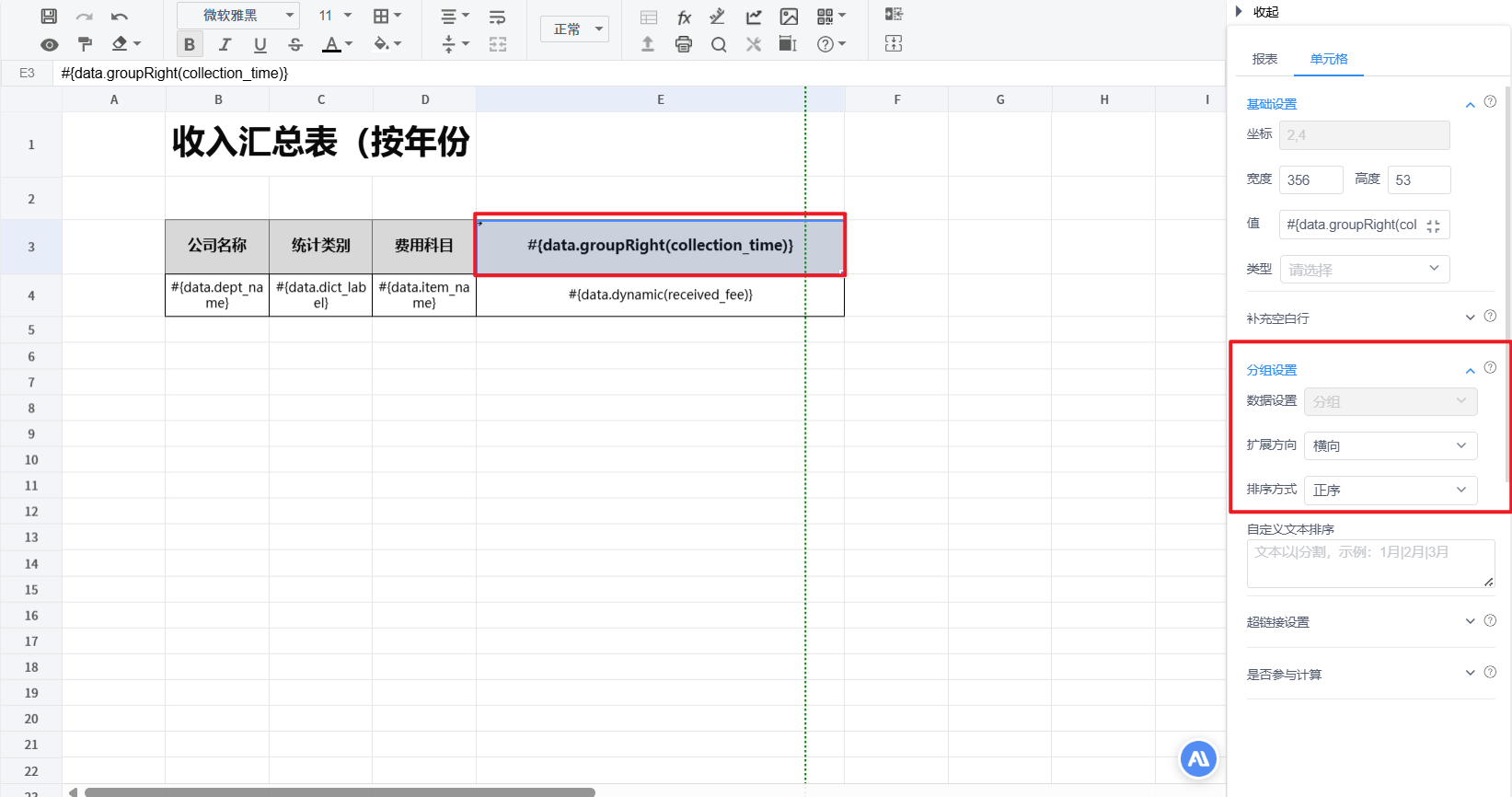Open the blue AI assistant button
Viewport: 1512px width, 797px height.
[x=1198, y=759]
